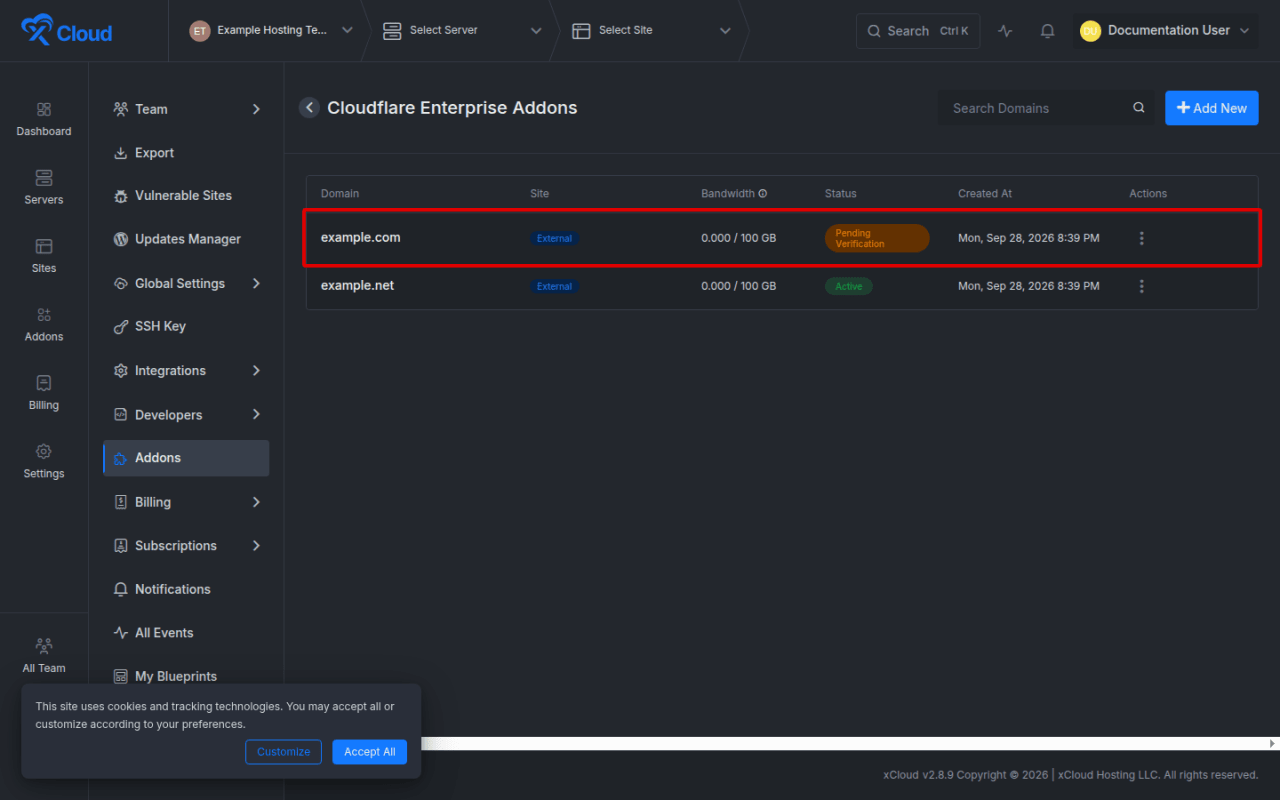Open Updates Manager menu item
Viewport: 1280px width, 800px height.
click(x=186, y=239)
